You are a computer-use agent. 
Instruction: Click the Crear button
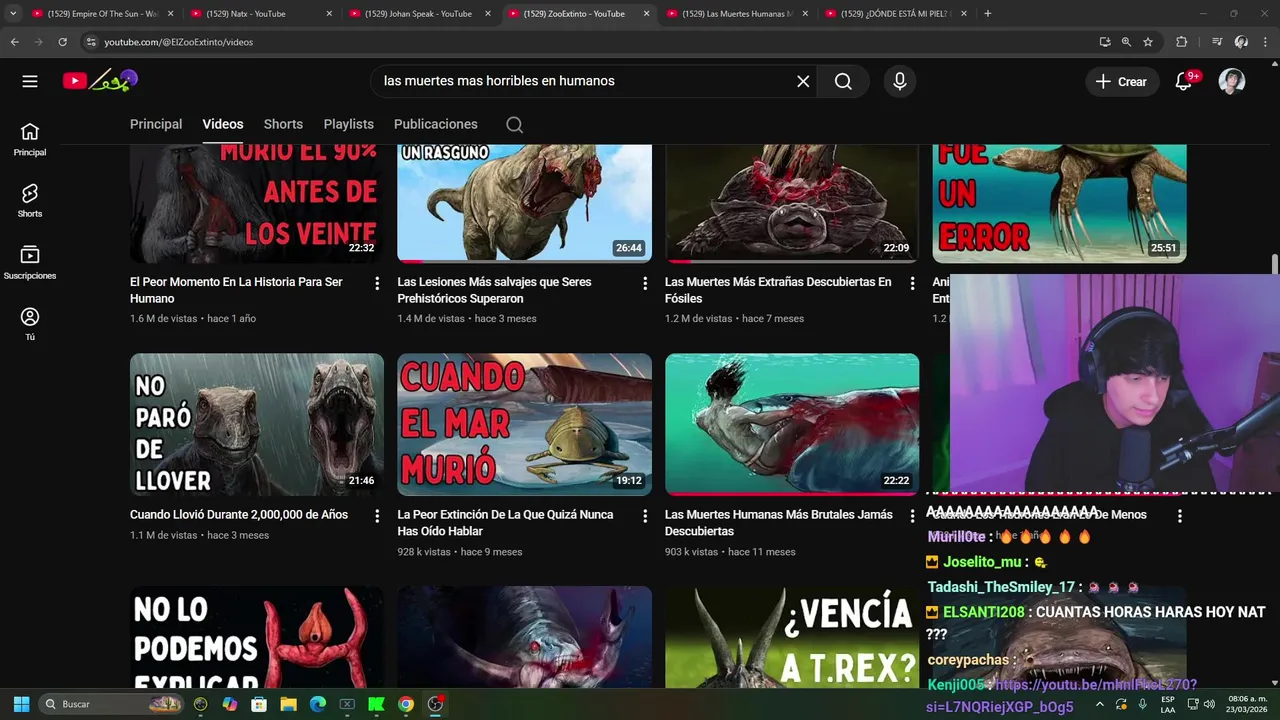tap(1122, 81)
